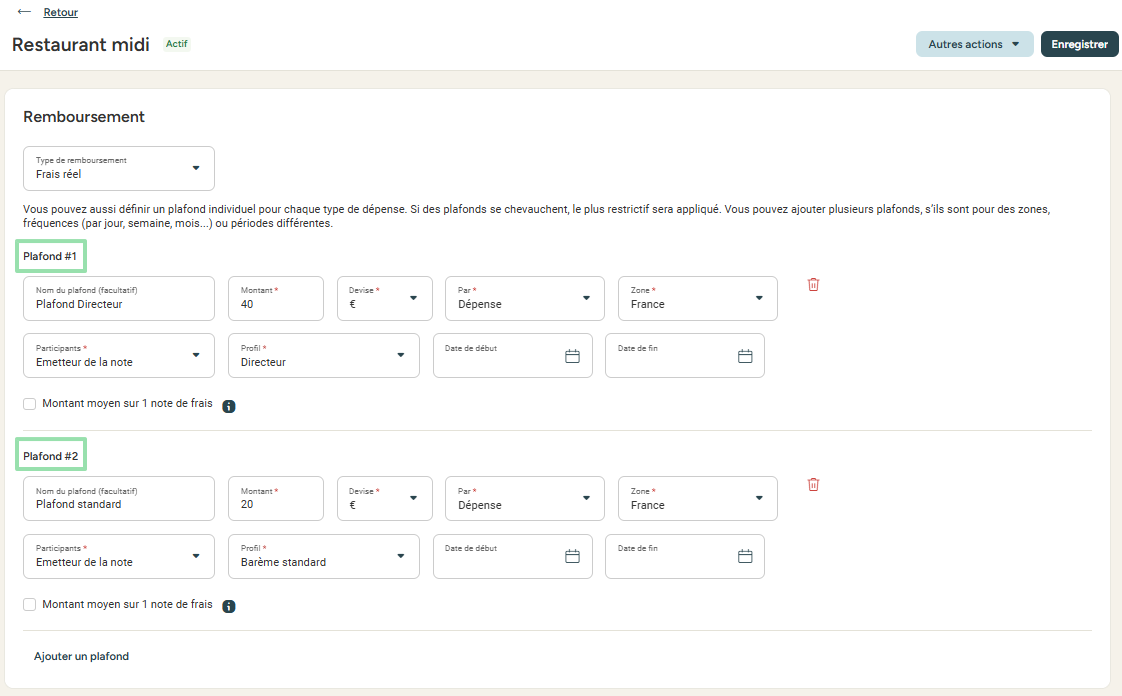Click the Plafond #2 heading
This screenshot has height=696, width=1122.
[51, 456]
